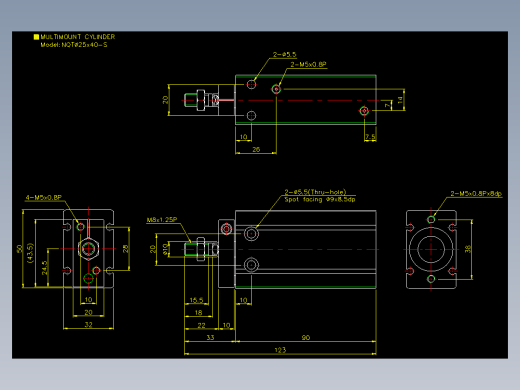Click the 90 body length dimension
This screenshot has height=390, width=520.
click(306, 337)
